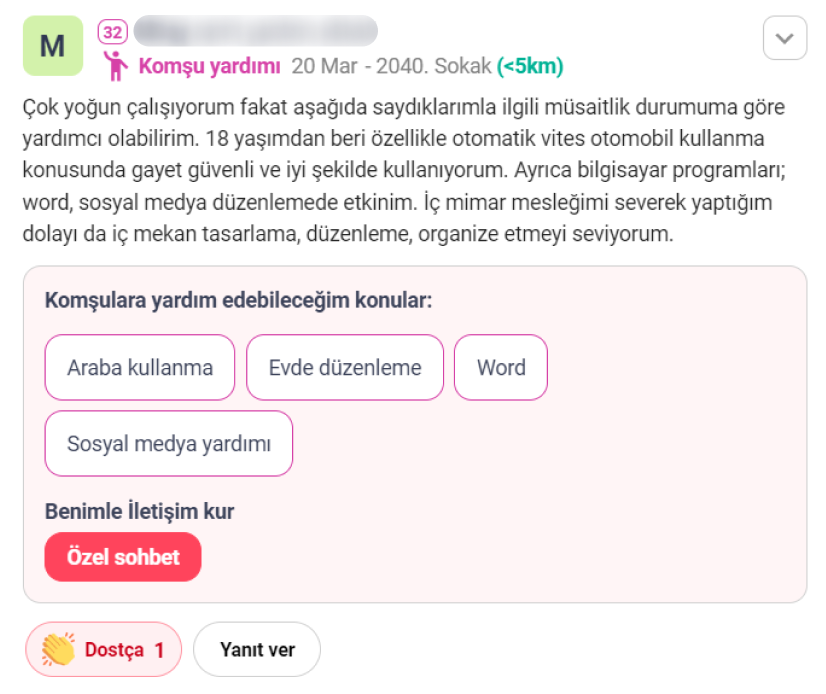Choose the "Evde düzenleme" topic tag
Viewport: 826px width, 694px height.
click(345, 367)
